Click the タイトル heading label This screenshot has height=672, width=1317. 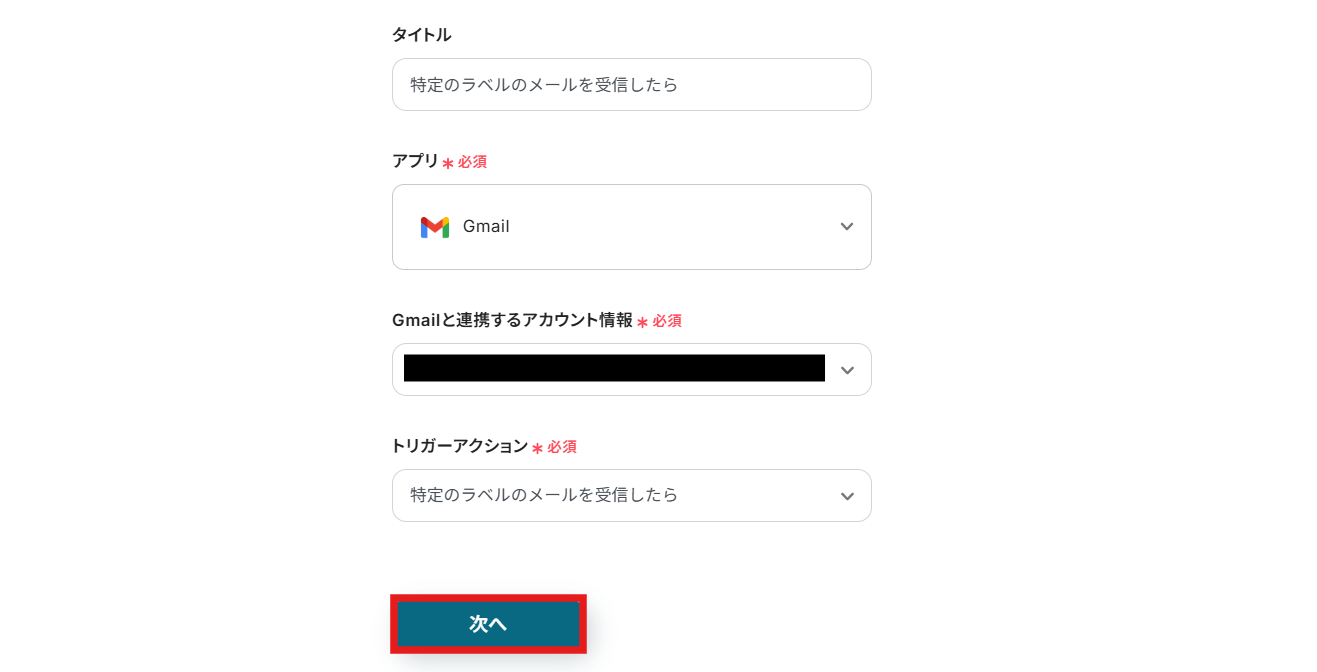pos(421,33)
